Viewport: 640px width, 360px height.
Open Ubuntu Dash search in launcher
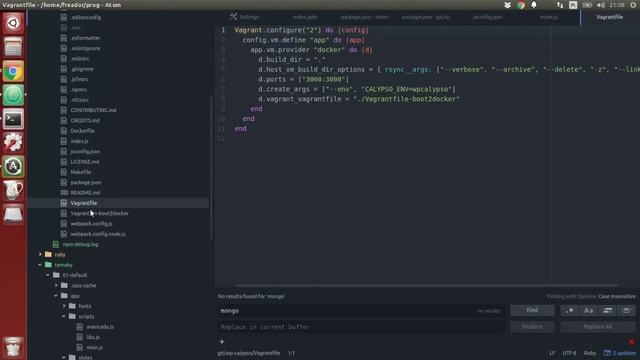tap(13, 23)
